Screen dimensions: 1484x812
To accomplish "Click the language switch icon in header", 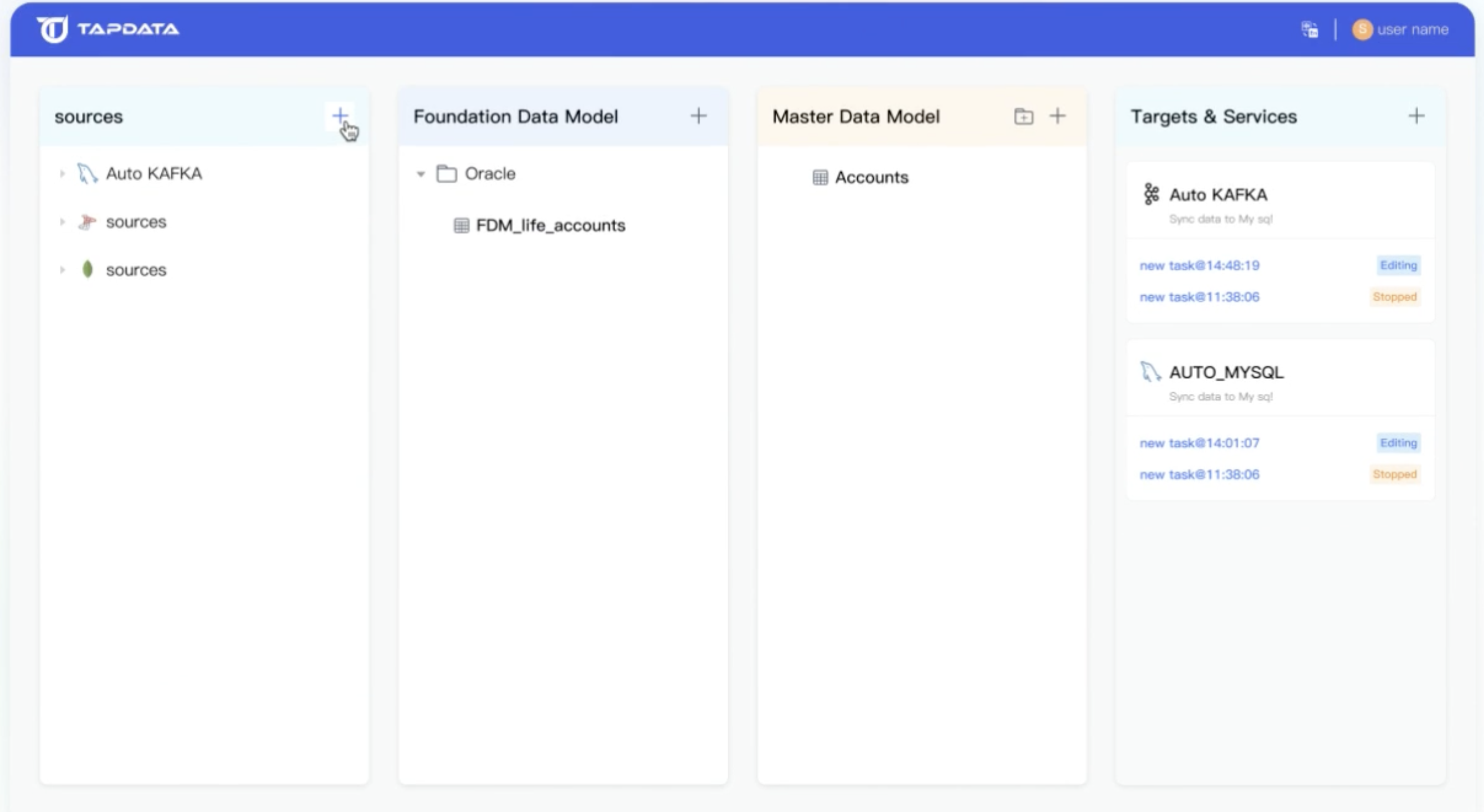I will tap(1309, 29).
